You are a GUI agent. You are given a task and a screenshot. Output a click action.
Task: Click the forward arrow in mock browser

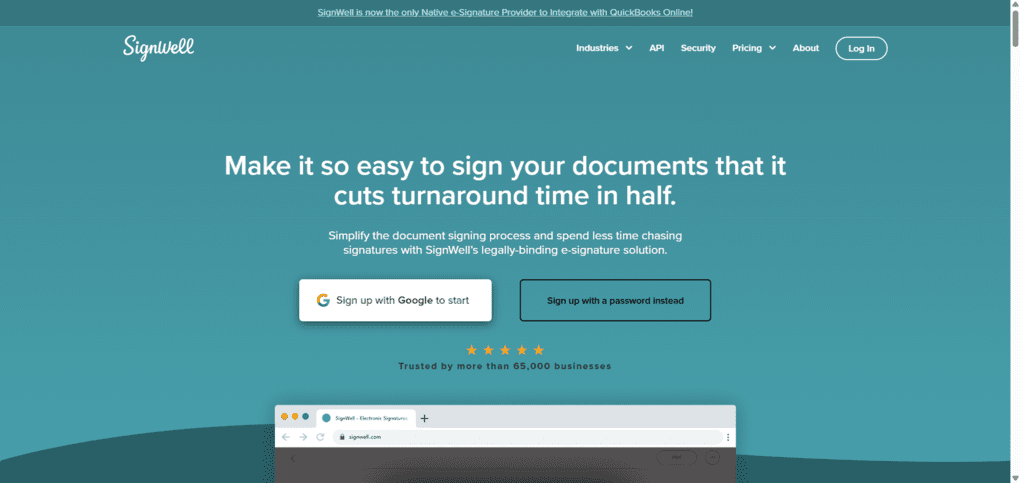click(x=303, y=437)
